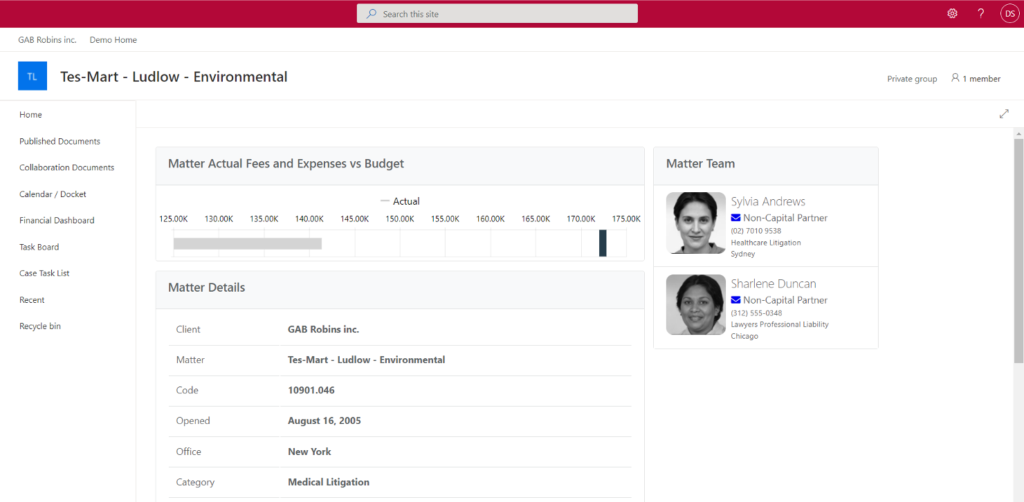This screenshot has height=502, width=1024.
Task: Toggle the Actual legend series in chart
Action: pyautogui.click(x=400, y=201)
